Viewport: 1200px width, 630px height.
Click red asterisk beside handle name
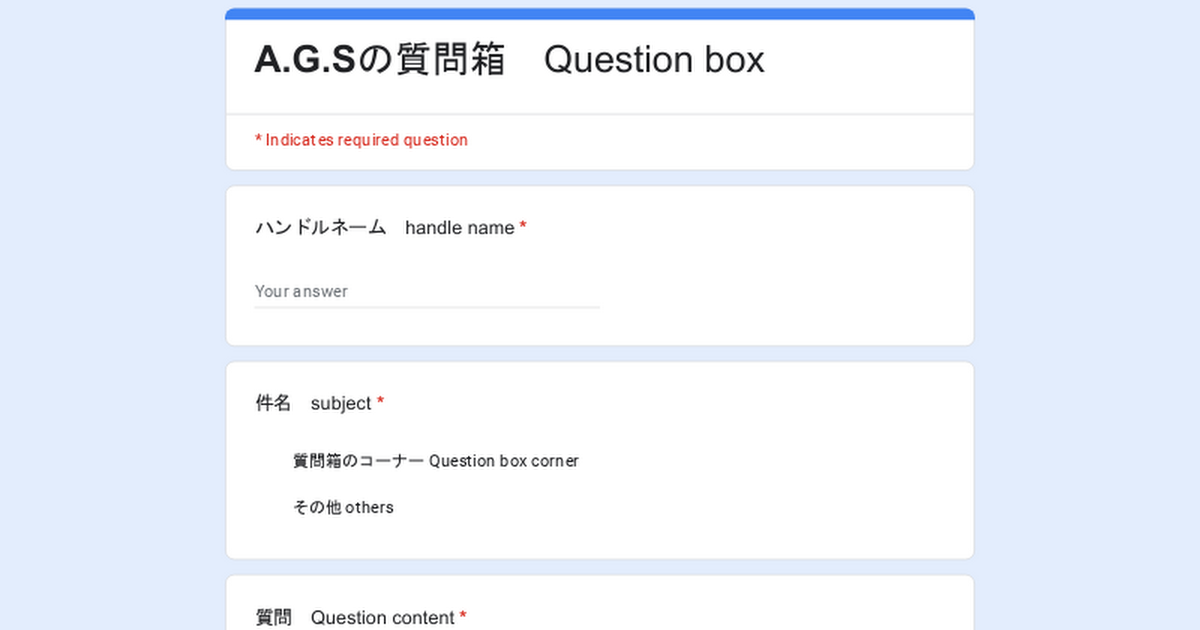coord(523,228)
